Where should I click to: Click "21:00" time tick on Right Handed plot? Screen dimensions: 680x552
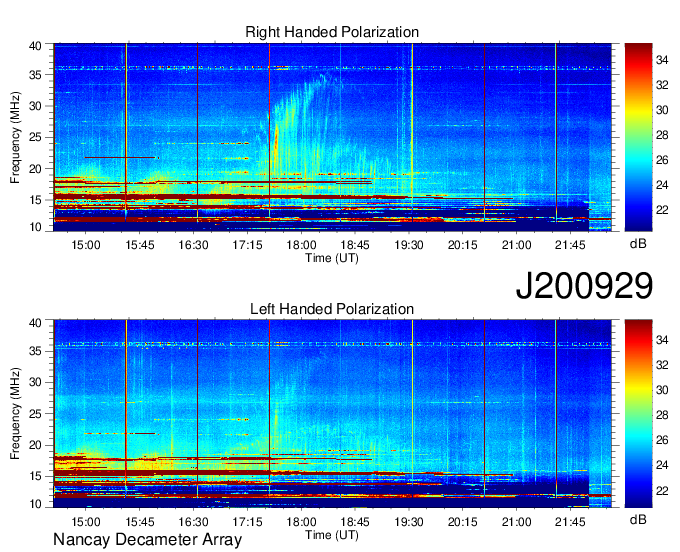click(x=517, y=245)
